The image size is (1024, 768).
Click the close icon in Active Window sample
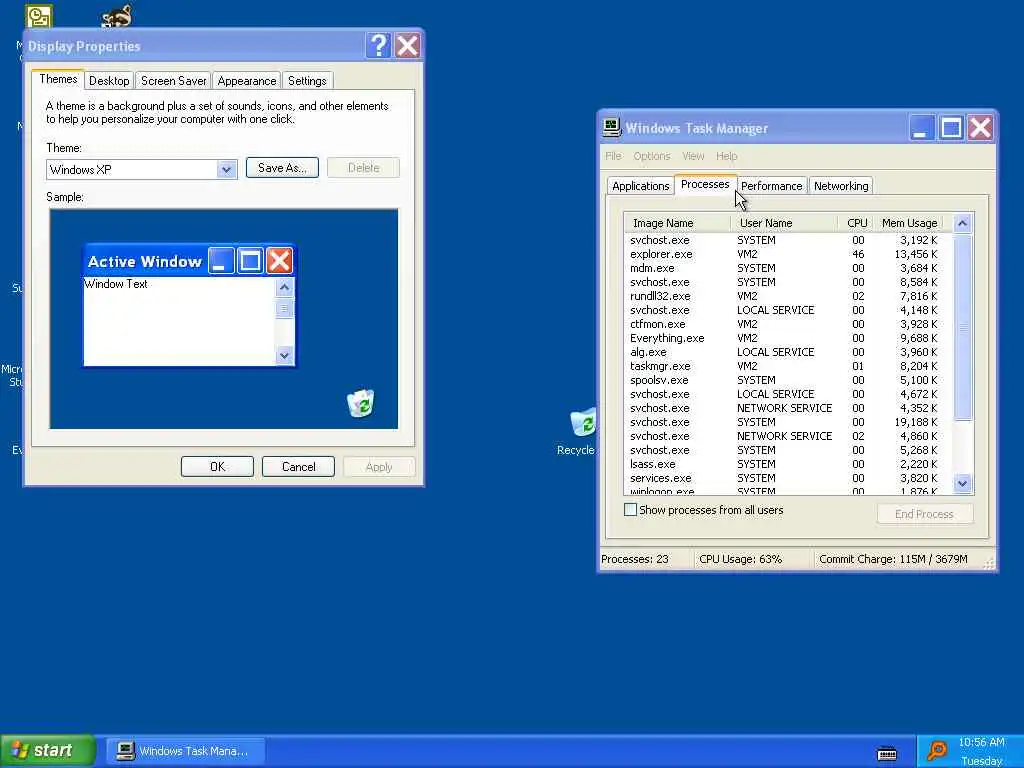pyautogui.click(x=280, y=261)
